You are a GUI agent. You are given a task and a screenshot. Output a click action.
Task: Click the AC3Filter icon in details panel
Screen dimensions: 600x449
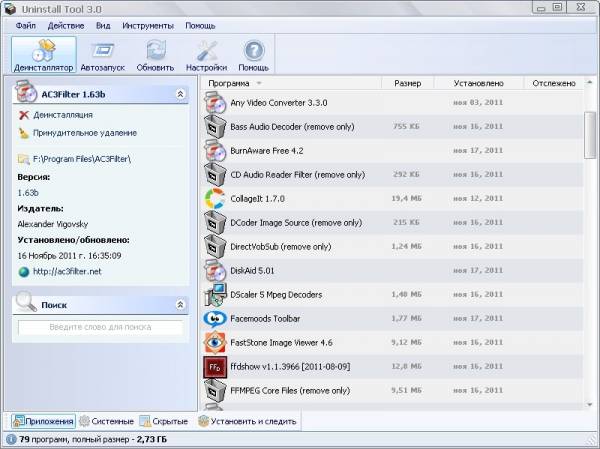pyautogui.click(x=26, y=92)
